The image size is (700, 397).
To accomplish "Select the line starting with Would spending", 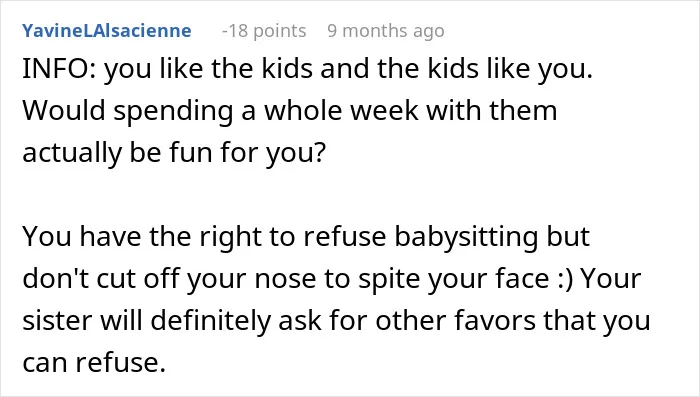I will point(290,111).
